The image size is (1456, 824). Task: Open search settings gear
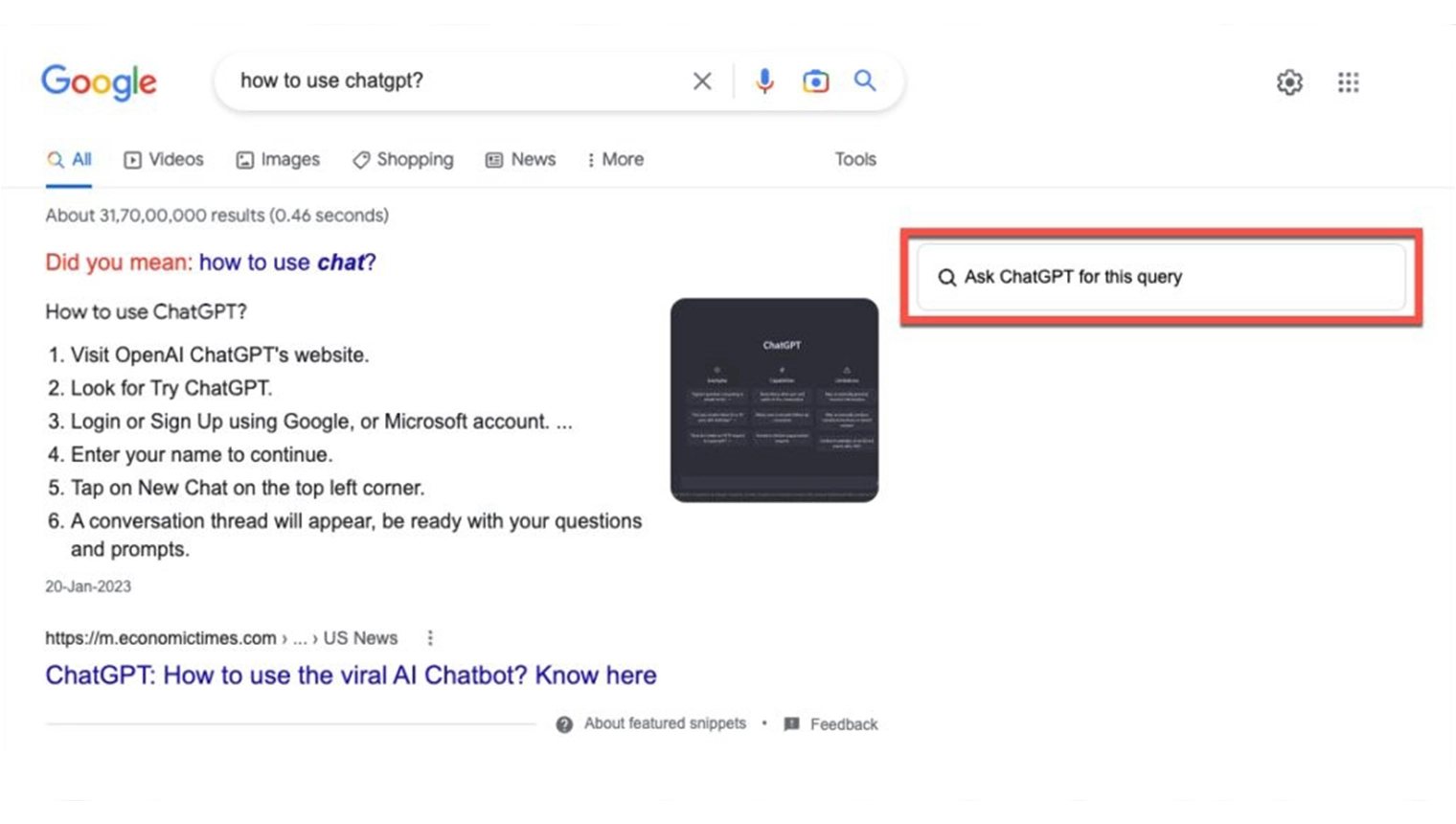click(1289, 82)
